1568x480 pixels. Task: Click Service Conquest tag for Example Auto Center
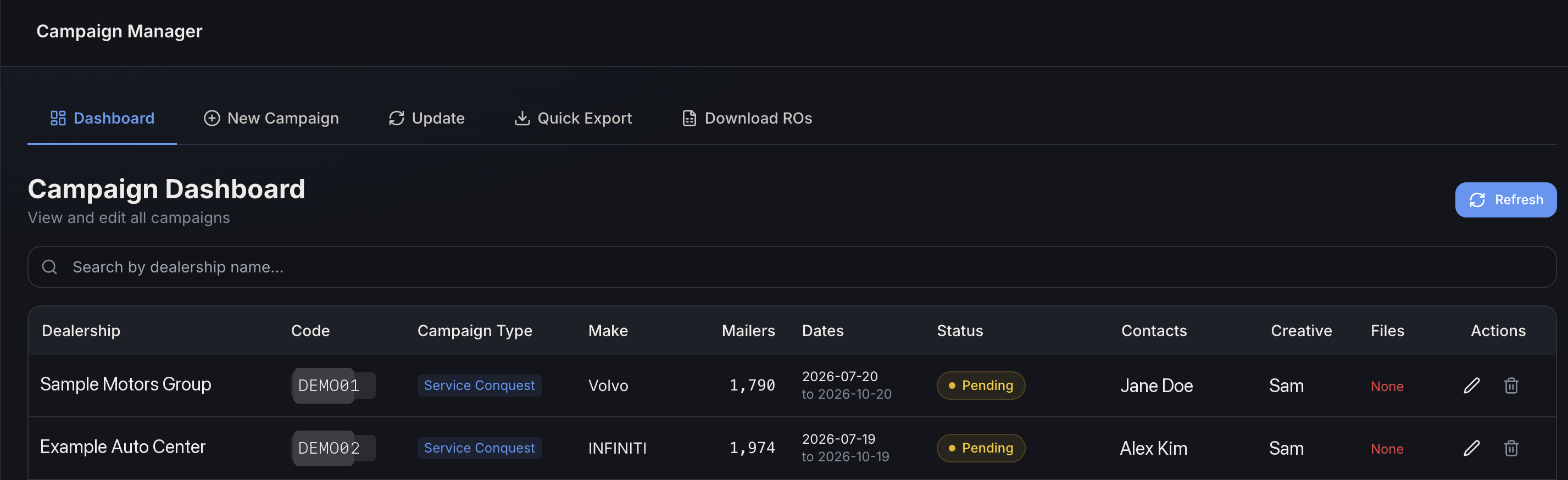[x=479, y=448]
